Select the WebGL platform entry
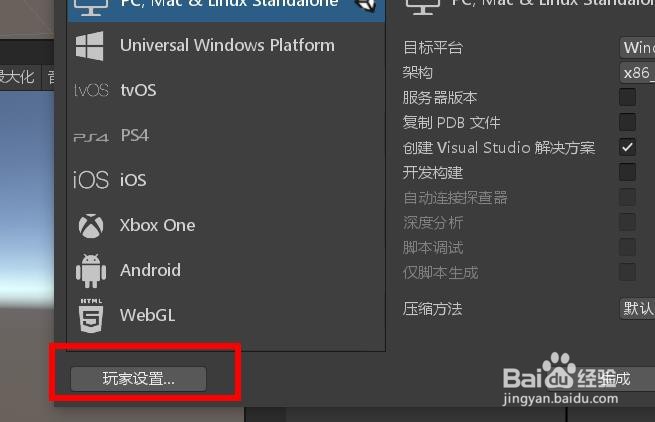 point(226,315)
